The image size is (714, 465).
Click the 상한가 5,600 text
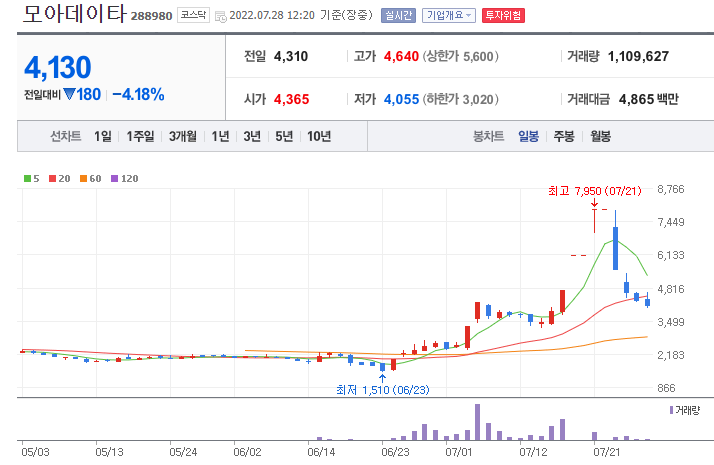click(x=460, y=56)
